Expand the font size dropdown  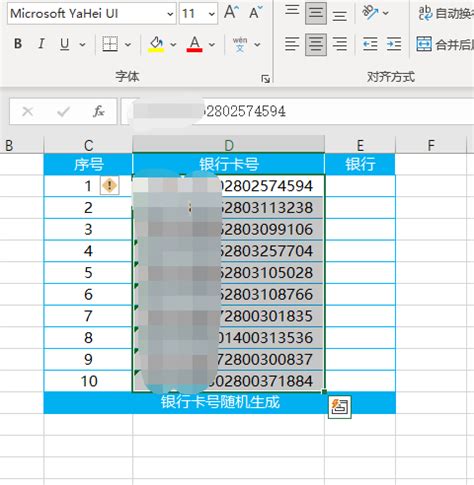tap(211, 14)
